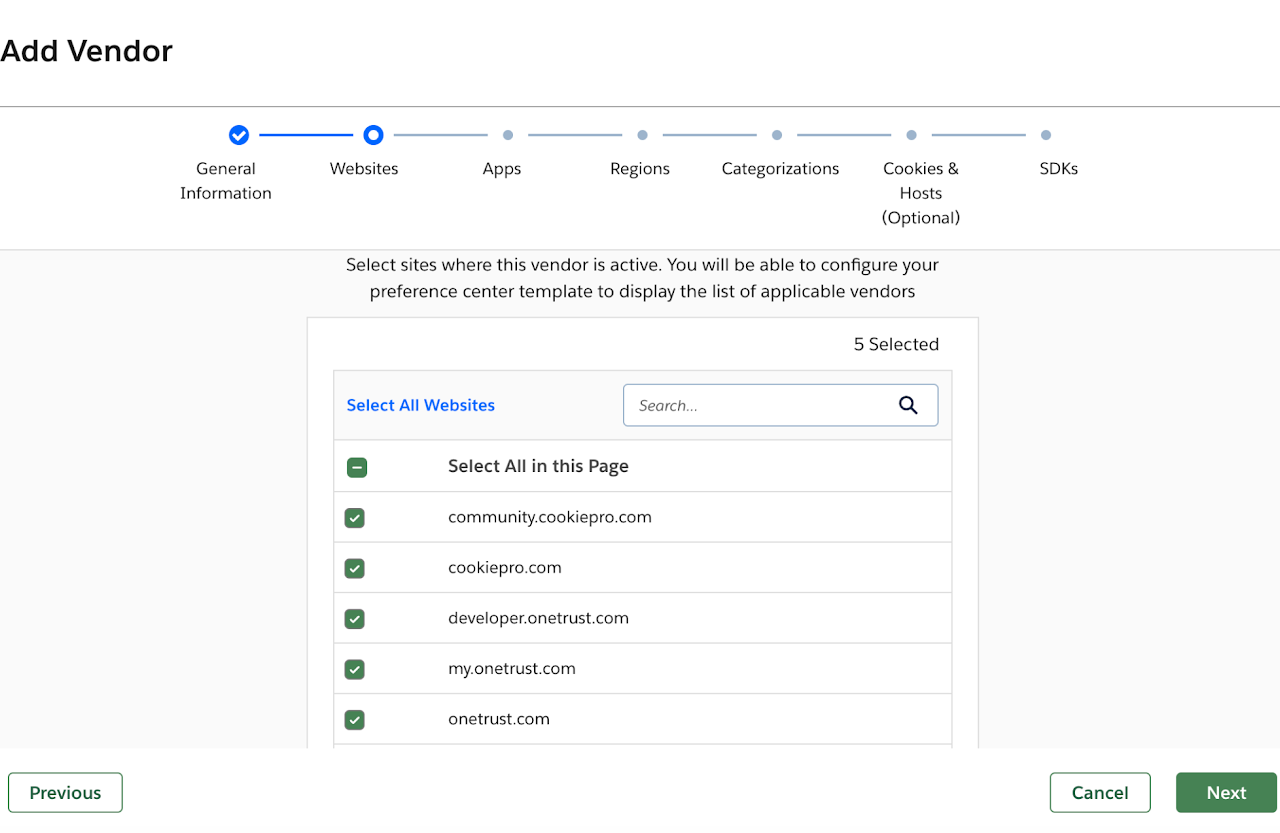1280x833 pixels.
Task: Click the Cookies & Hosts step dot
Action: click(911, 135)
